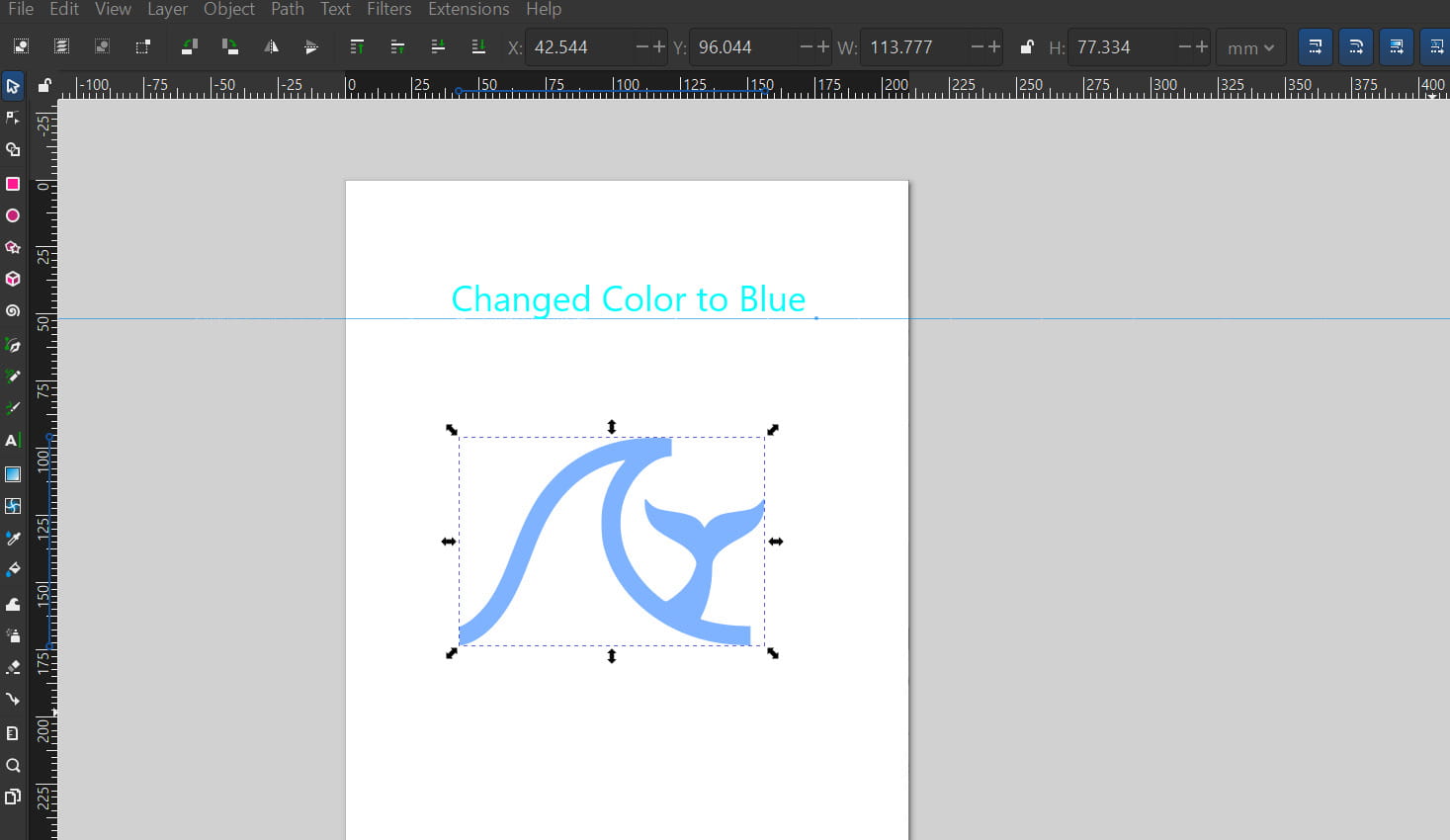Select the Paint Bucket tool

pos(13,570)
